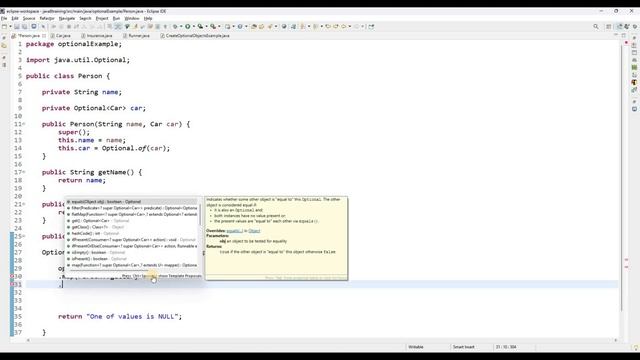Click the Forward navigation arrow icon
Screen dimensions: 640x360
point(356,27)
